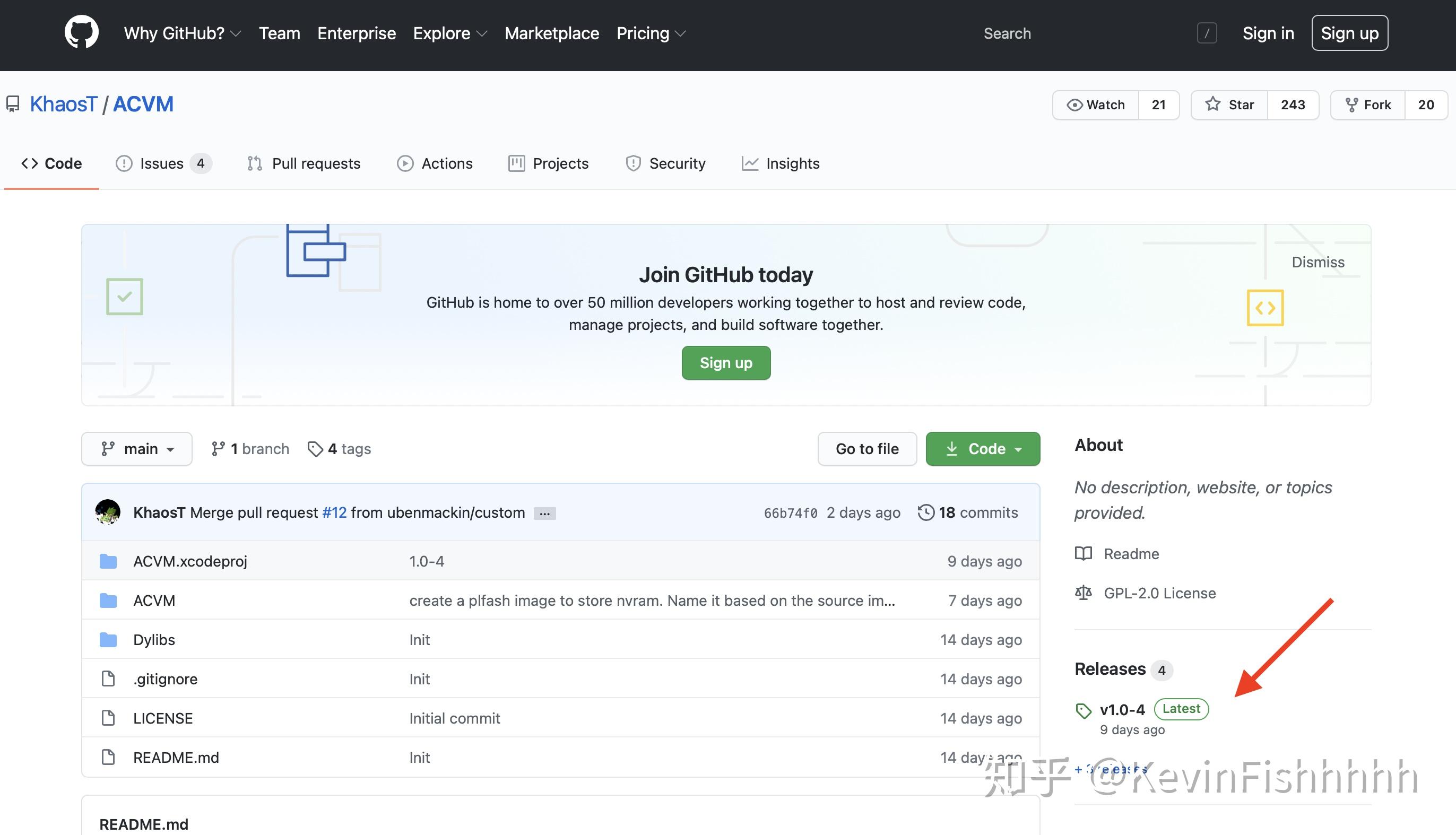Switch to the Security tab
This screenshot has width=1456, height=835.
pos(665,163)
